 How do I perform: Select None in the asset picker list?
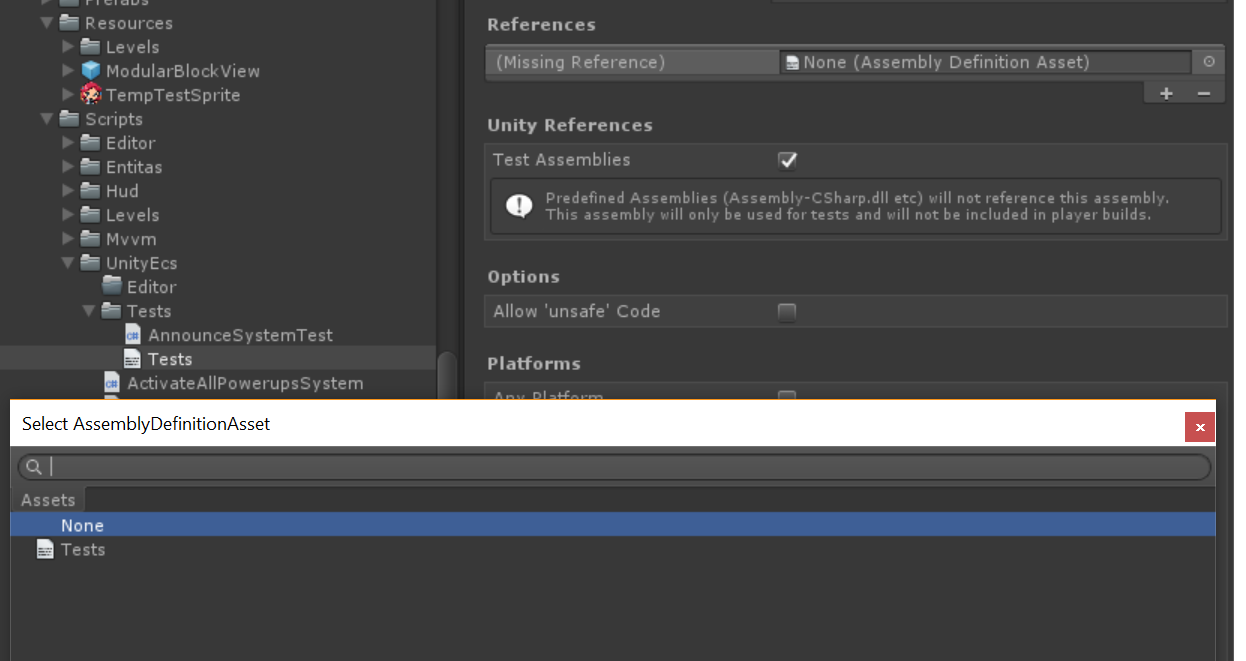pos(83,524)
